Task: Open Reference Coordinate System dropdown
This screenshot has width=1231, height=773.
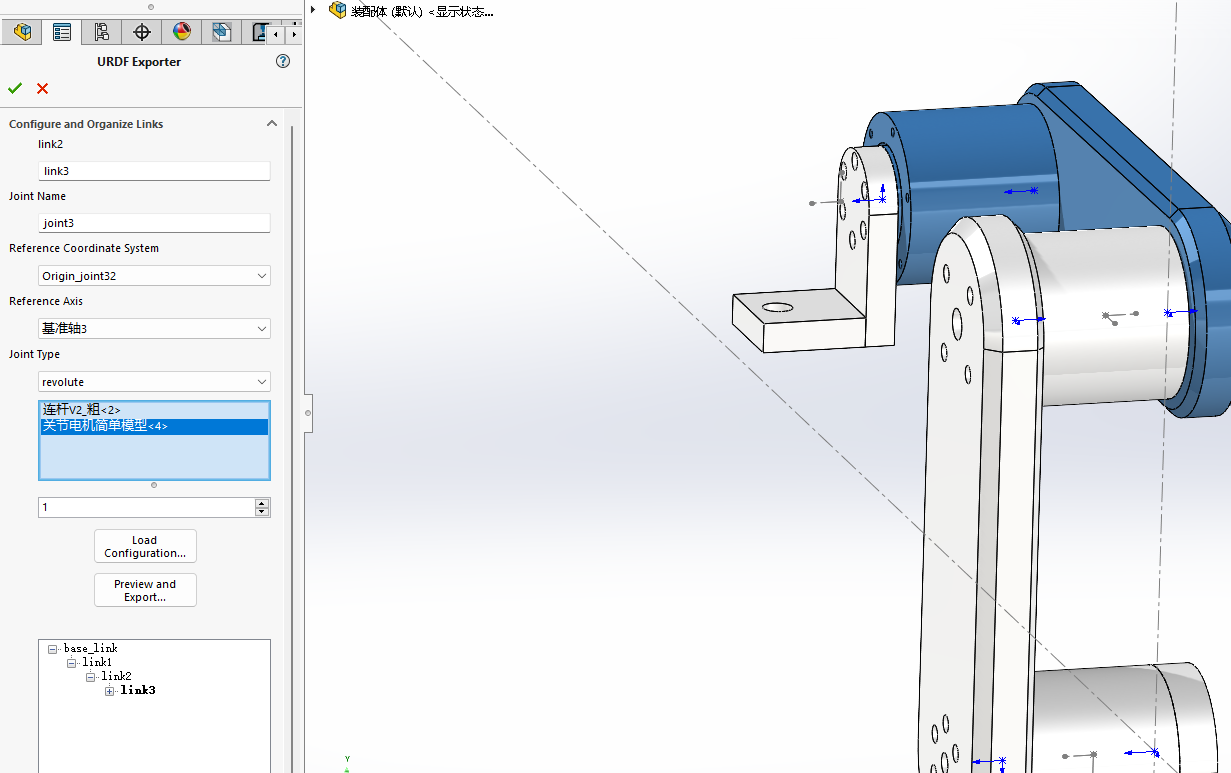Action: coord(154,276)
